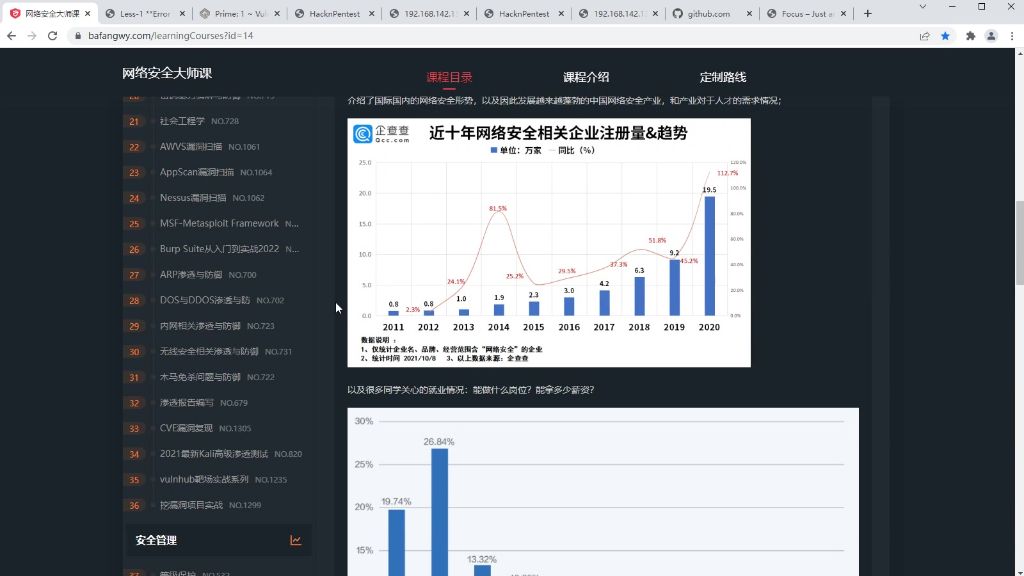Click the page vertical scrollbar thumb

tap(1019, 243)
